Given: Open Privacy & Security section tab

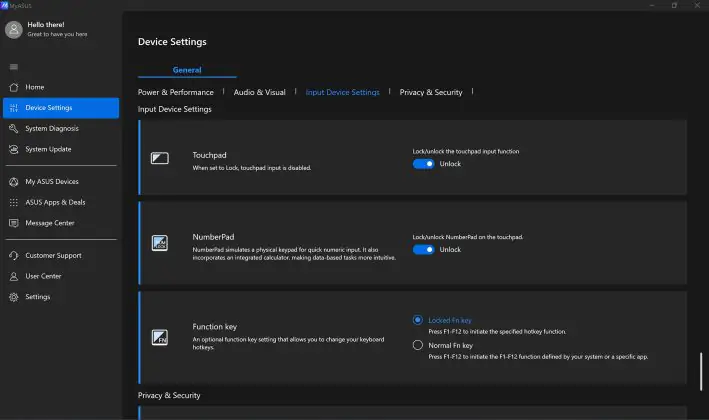Looking at the screenshot, I should tap(431, 92).
